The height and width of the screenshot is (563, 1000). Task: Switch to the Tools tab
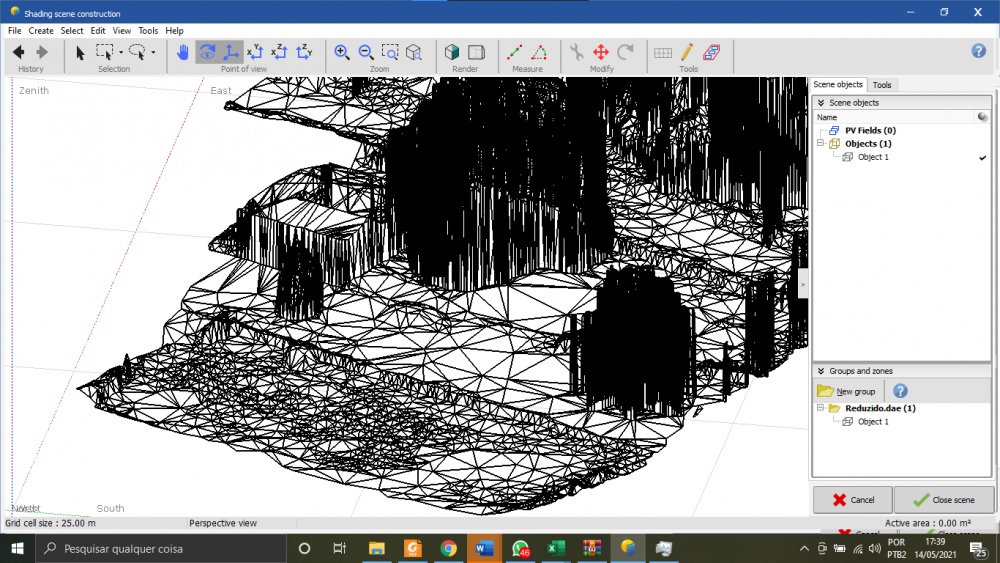[882, 85]
